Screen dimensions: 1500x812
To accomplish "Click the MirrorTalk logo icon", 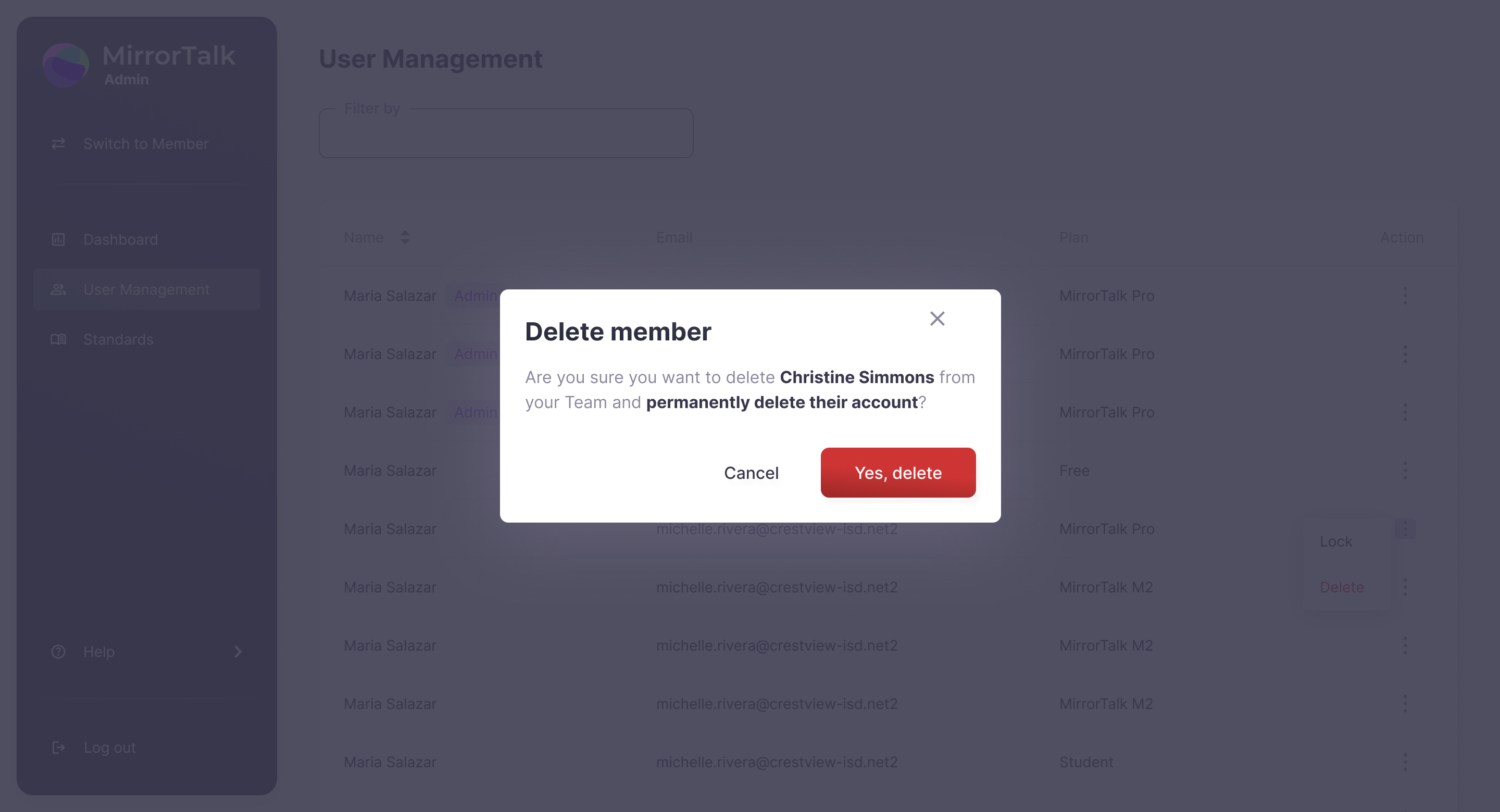I will [x=66, y=65].
